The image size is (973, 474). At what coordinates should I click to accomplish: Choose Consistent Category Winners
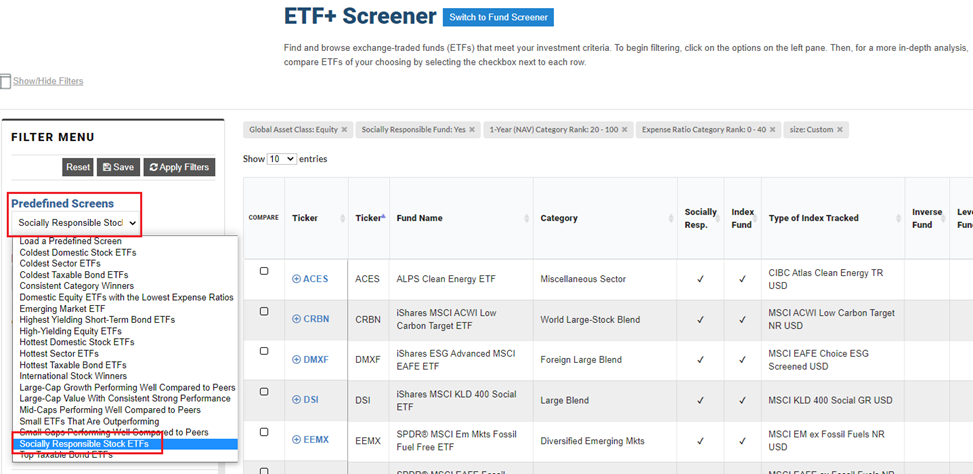click(125, 286)
